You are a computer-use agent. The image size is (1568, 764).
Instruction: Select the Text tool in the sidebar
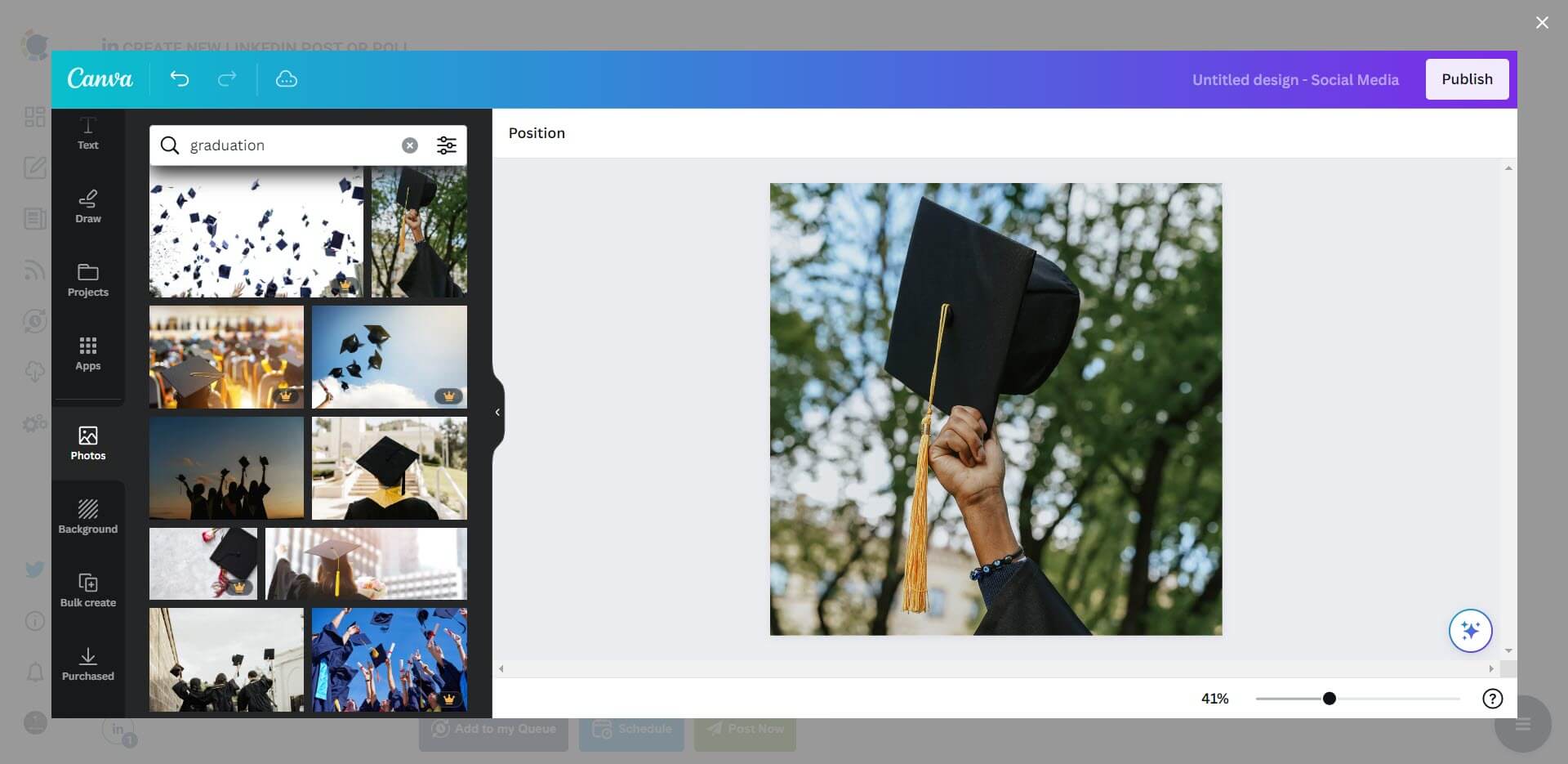87,135
